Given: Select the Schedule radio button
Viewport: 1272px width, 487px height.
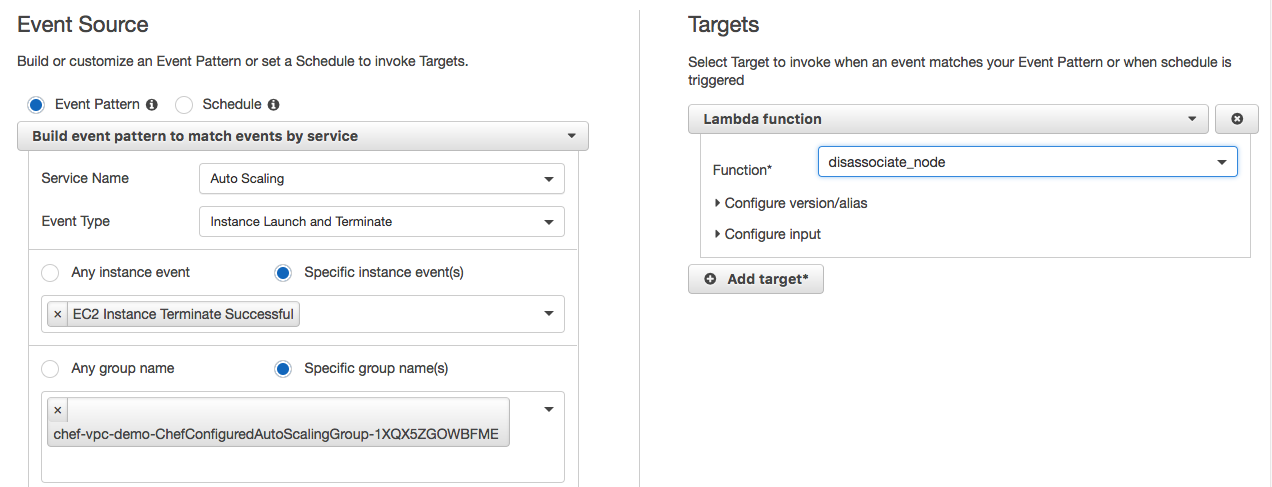Looking at the screenshot, I should [x=184, y=104].
